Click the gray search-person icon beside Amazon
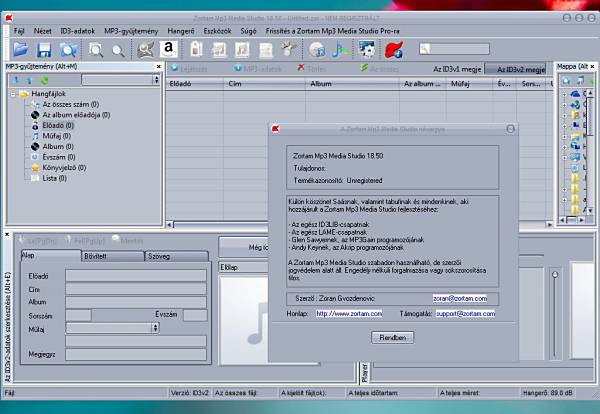 (x=145, y=50)
